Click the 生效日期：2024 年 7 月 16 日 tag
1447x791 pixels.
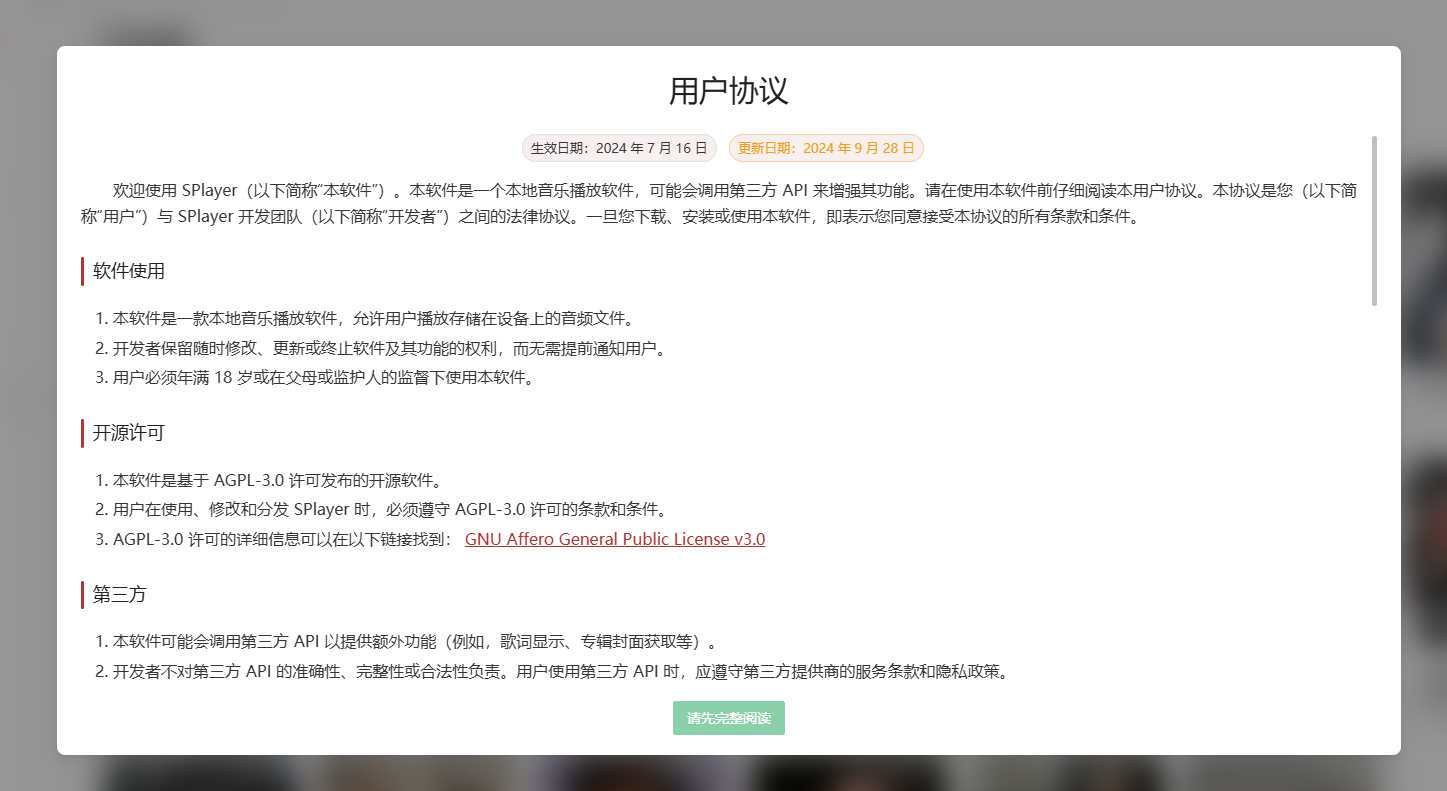(619, 148)
